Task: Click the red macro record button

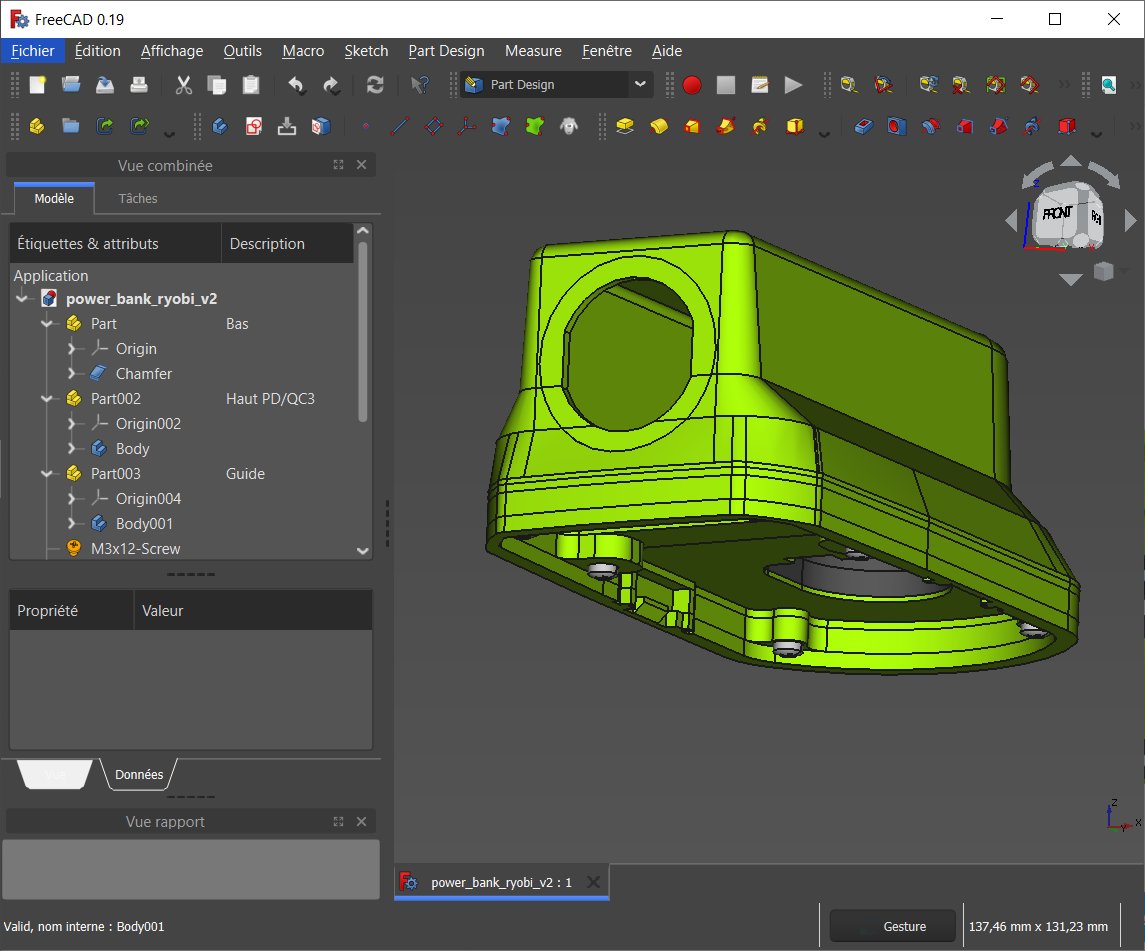Action: (692, 85)
